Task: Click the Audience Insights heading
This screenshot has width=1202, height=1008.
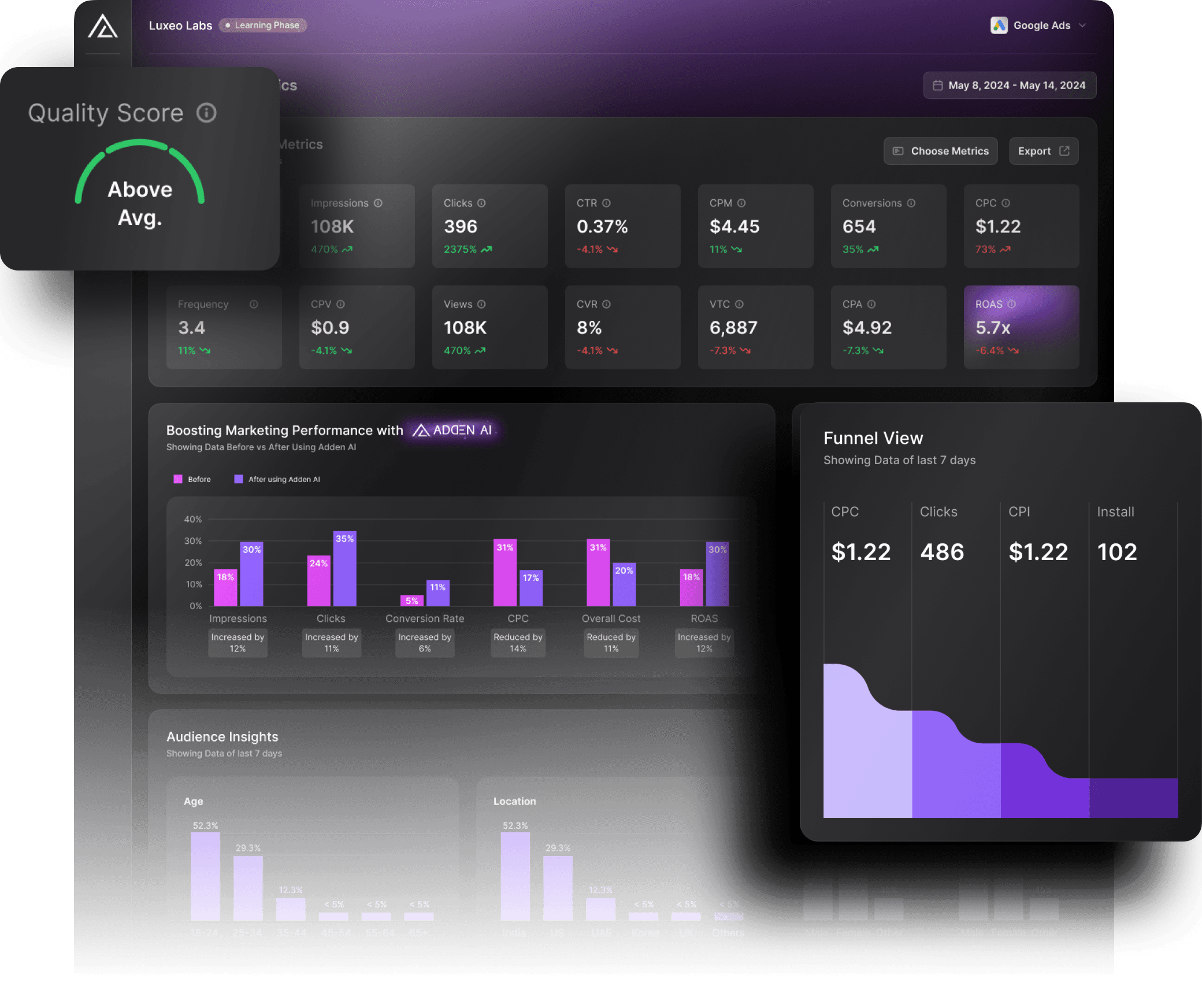Action: click(222, 737)
